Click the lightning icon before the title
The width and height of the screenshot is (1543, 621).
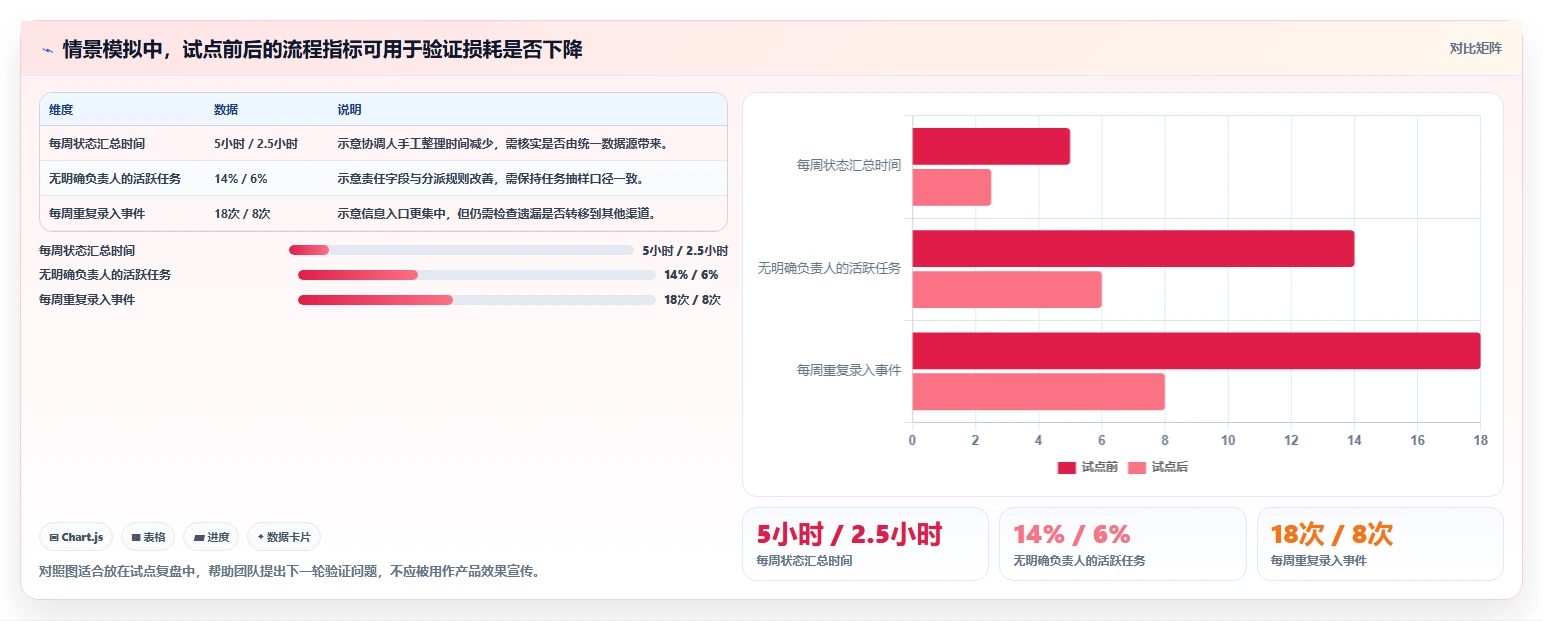(47, 50)
